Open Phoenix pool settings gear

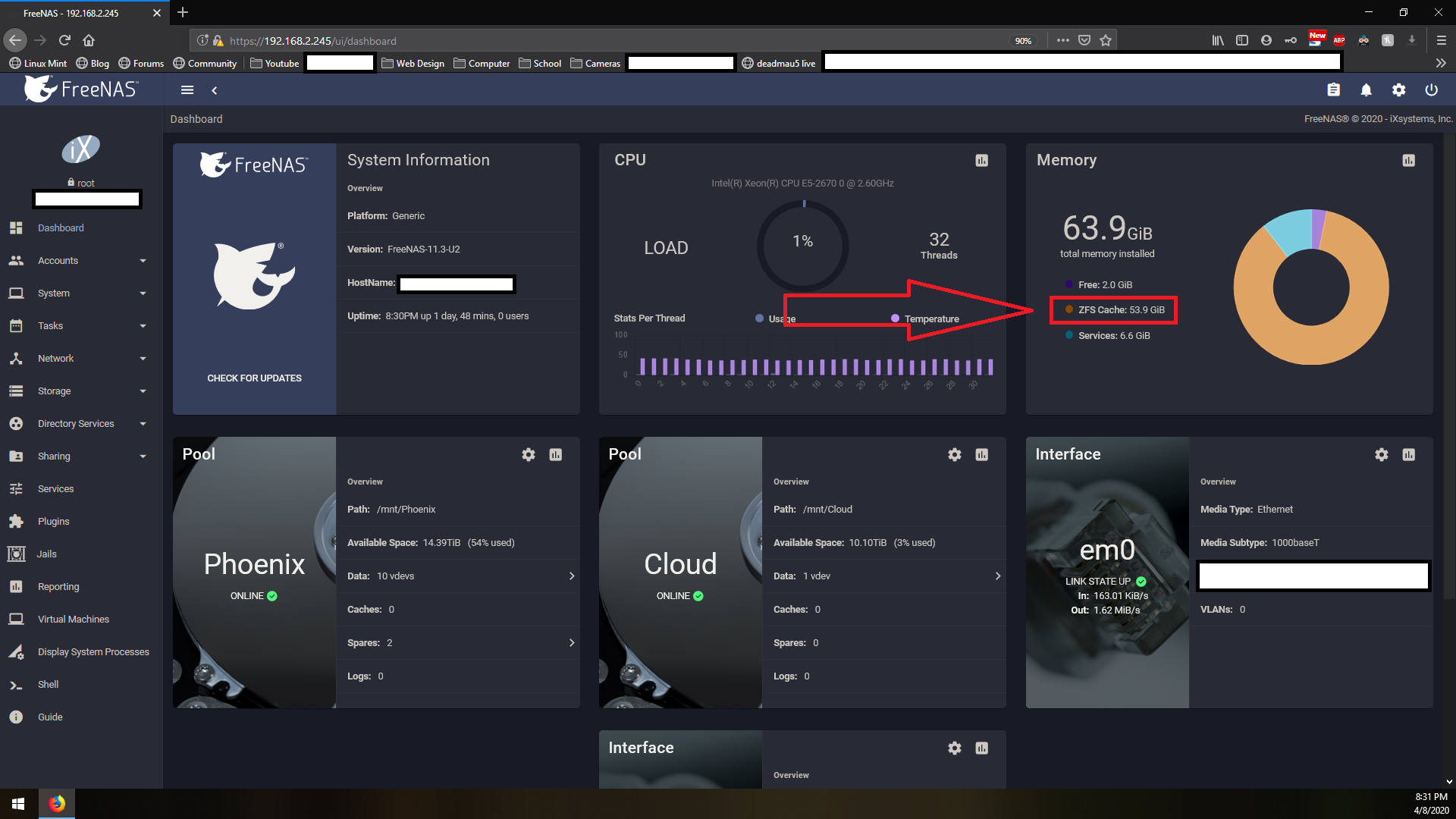529,454
